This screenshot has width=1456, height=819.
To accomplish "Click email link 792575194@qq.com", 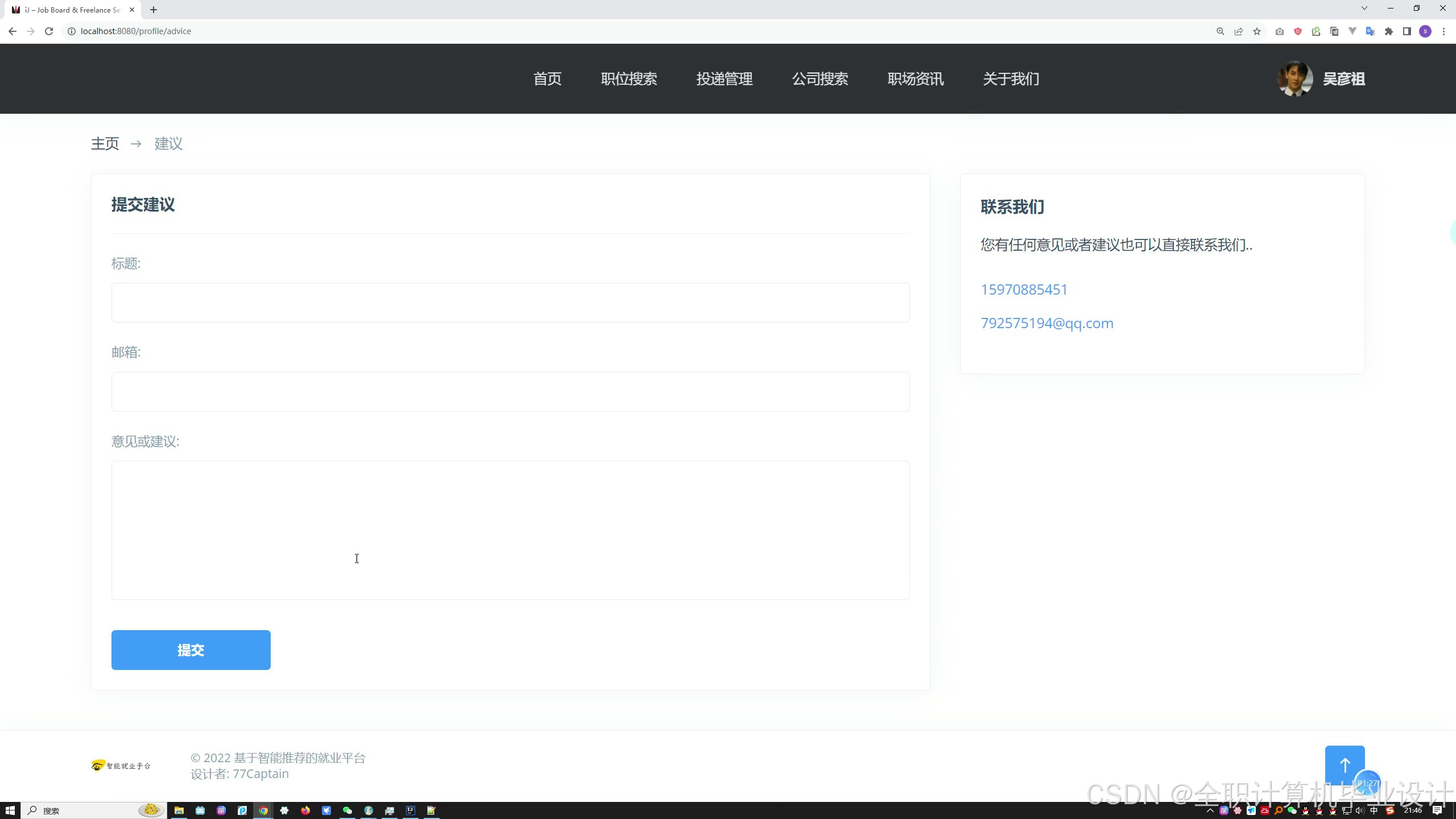I will click(1046, 323).
